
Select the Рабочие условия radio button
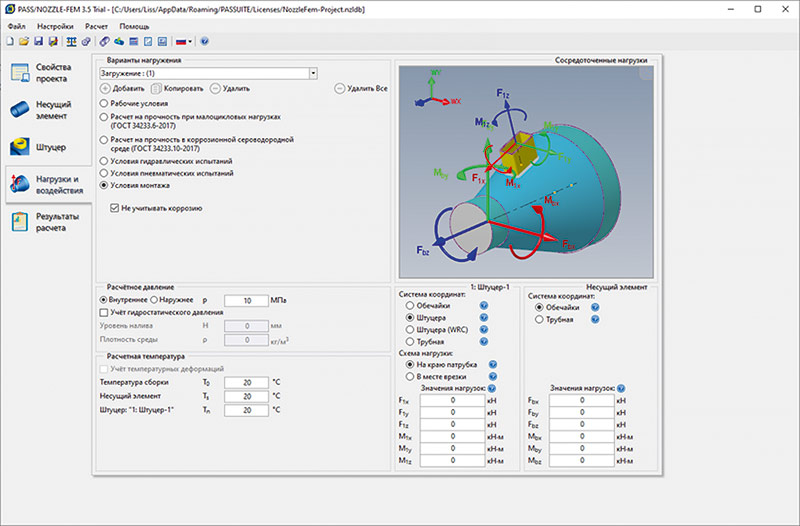(x=104, y=103)
